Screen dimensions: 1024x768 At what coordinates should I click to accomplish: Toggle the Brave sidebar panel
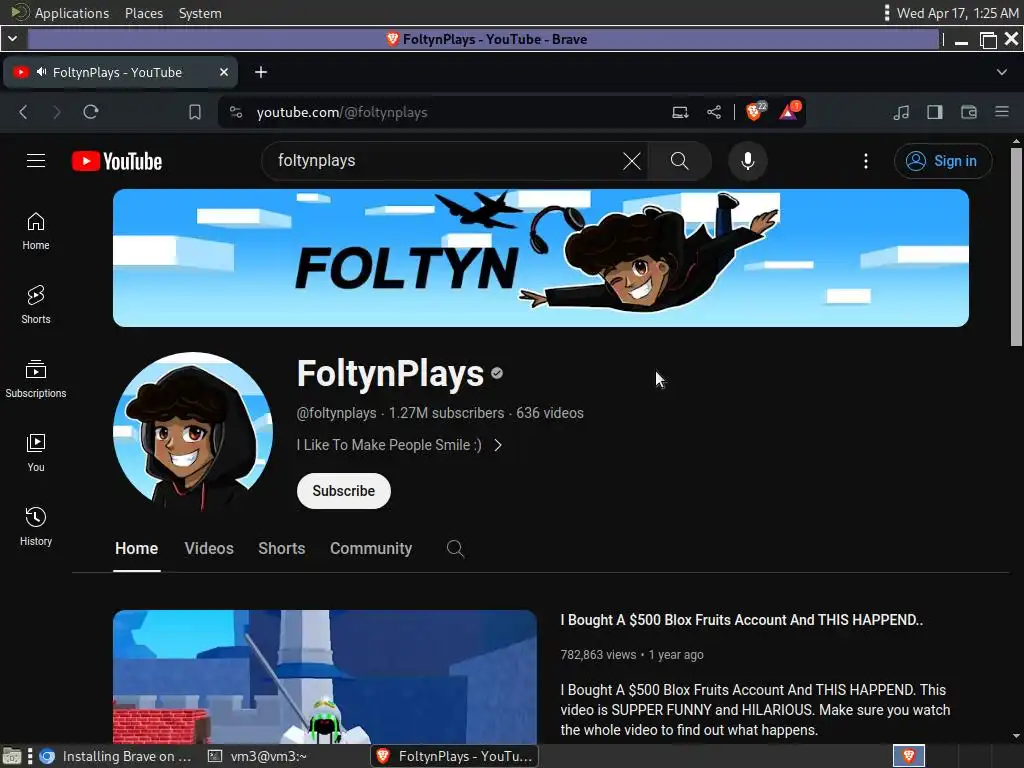pos(935,112)
